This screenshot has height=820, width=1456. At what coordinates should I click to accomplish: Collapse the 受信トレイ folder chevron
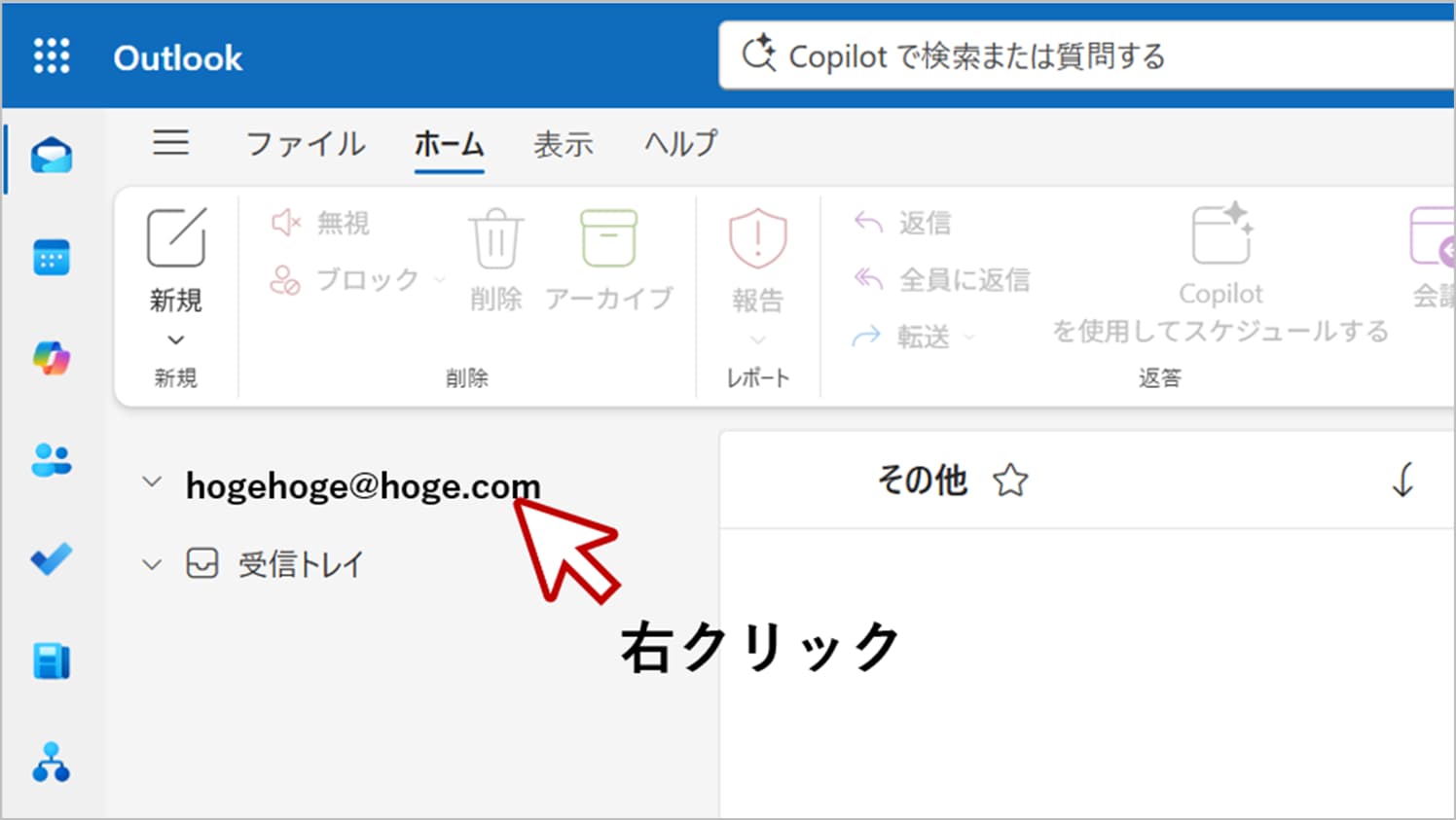click(152, 564)
